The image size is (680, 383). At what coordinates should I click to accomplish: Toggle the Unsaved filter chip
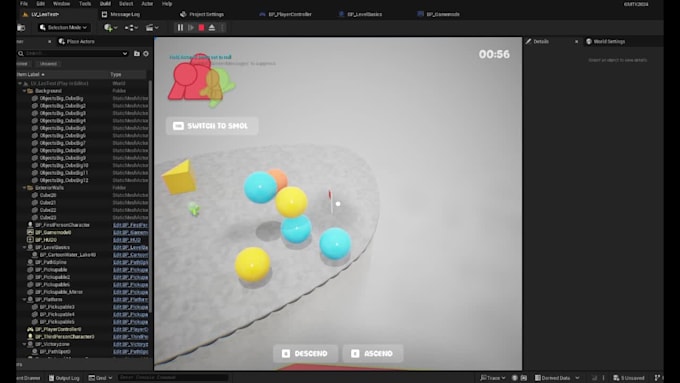point(48,64)
